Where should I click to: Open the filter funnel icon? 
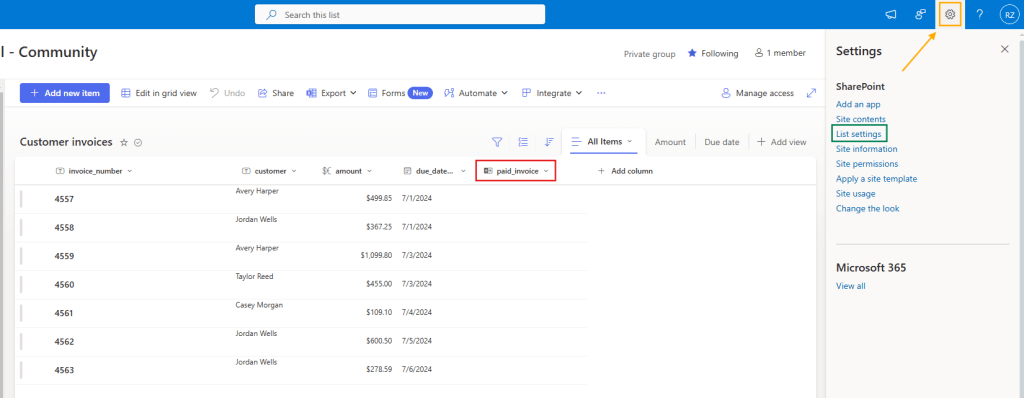(497, 141)
